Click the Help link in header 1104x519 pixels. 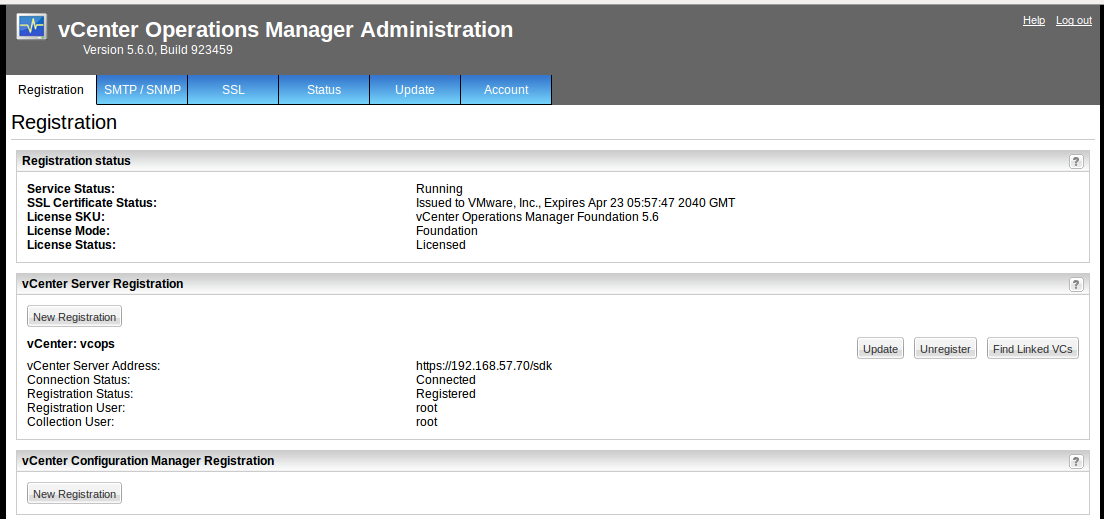pos(1034,20)
